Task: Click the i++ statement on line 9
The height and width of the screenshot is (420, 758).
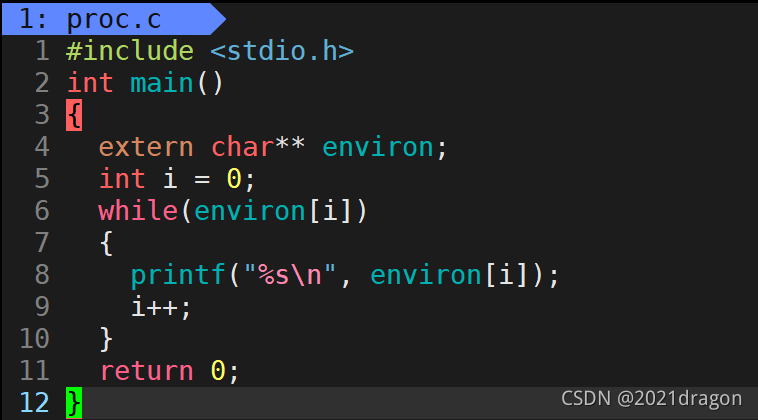Action: coord(161,307)
